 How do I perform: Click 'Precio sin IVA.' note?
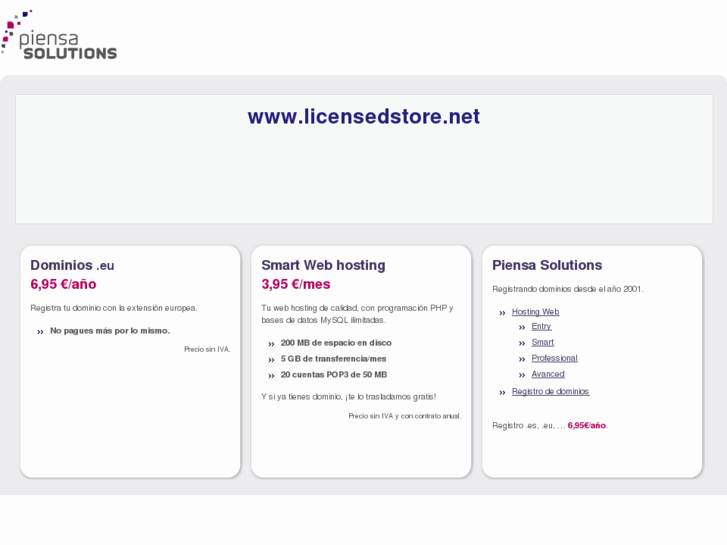pyautogui.click(x=207, y=349)
